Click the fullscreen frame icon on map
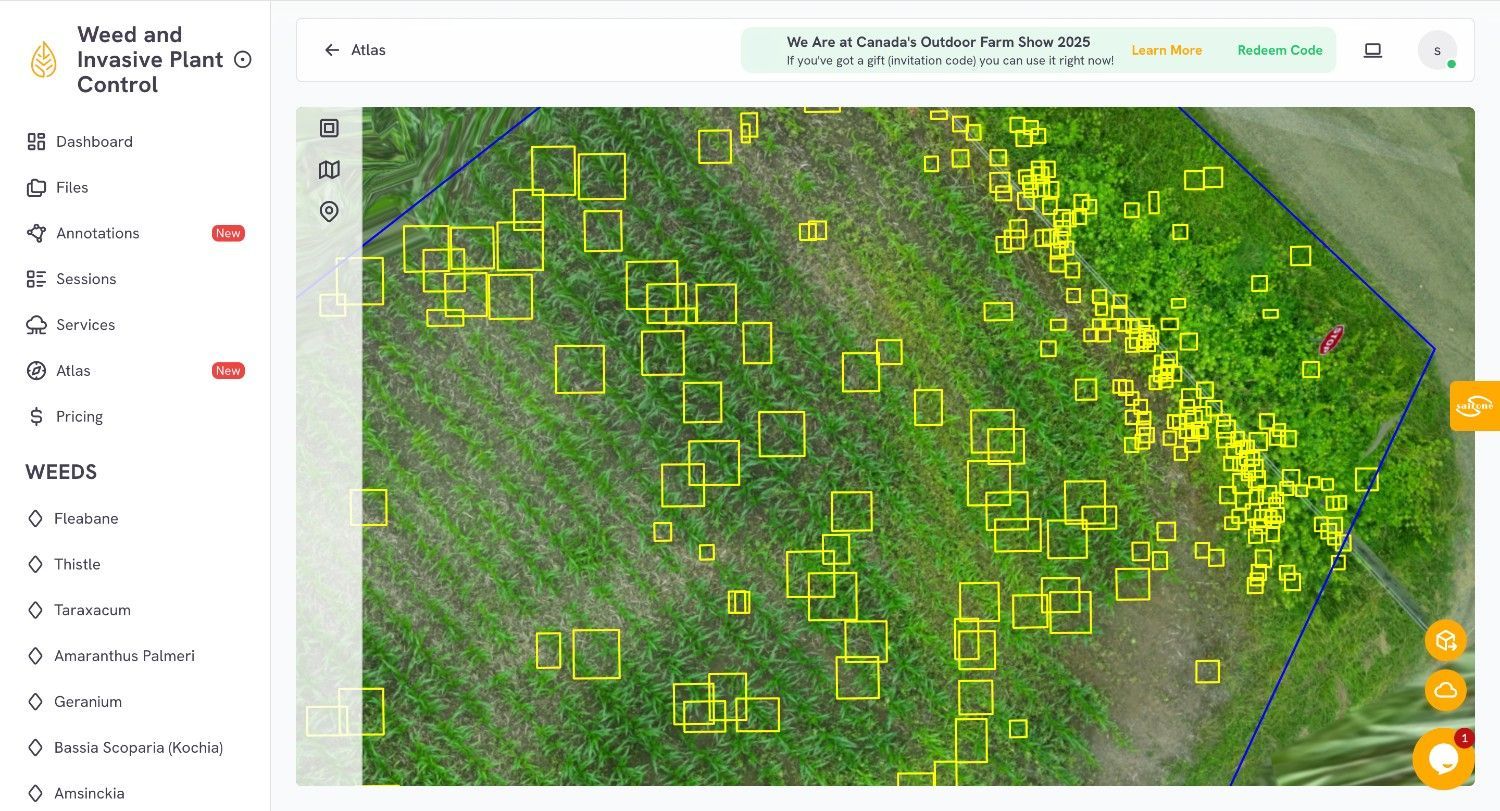Image resolution: width=1500 pixels, height=811 pixels. click(x=329, y=128)
